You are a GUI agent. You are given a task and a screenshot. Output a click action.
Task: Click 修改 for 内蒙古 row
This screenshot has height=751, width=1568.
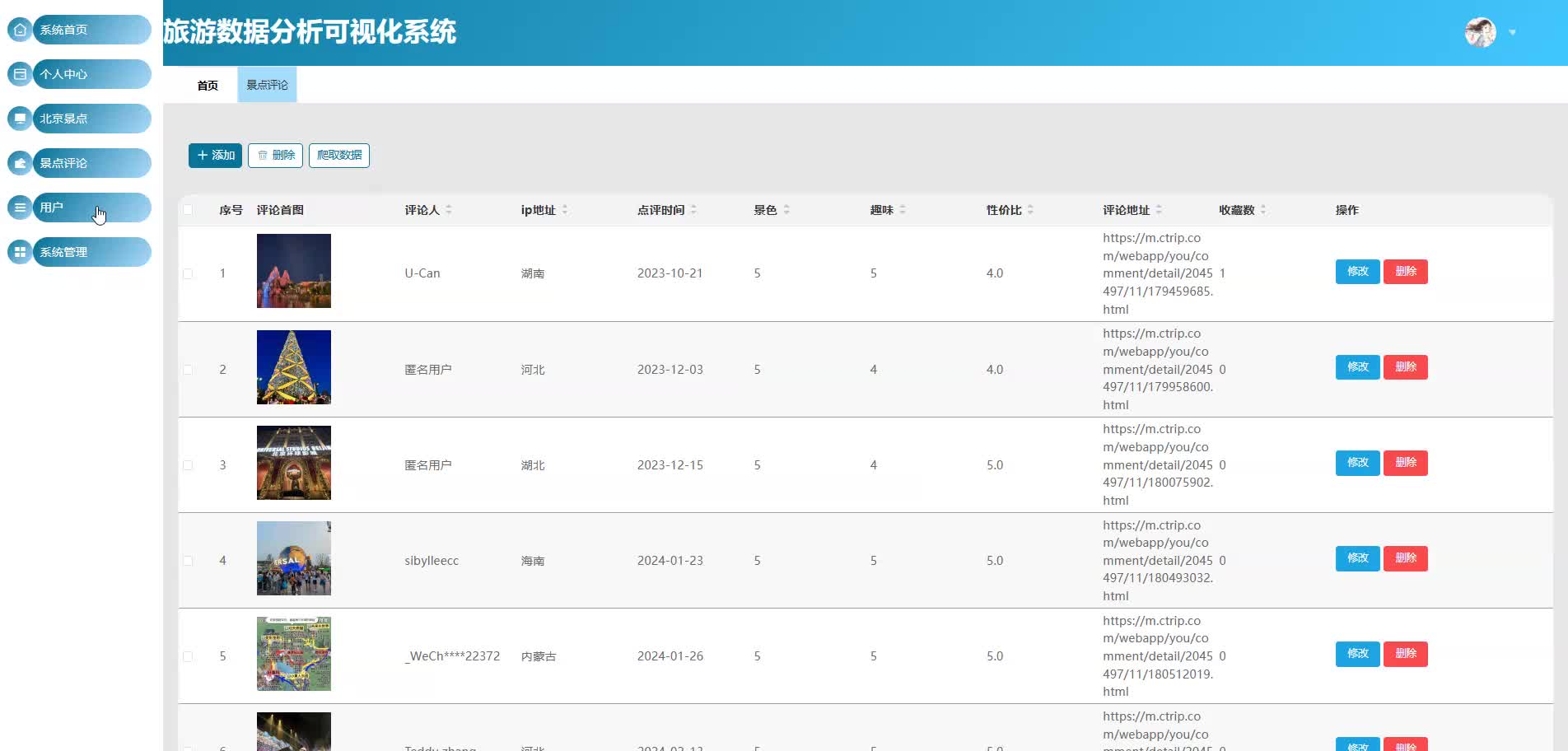(1357, 654)
